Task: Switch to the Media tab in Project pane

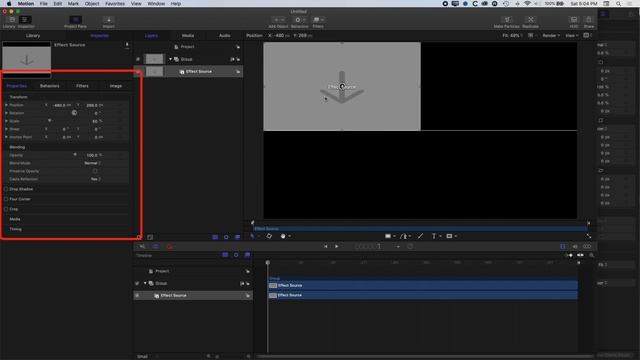Action: [188, 36]
